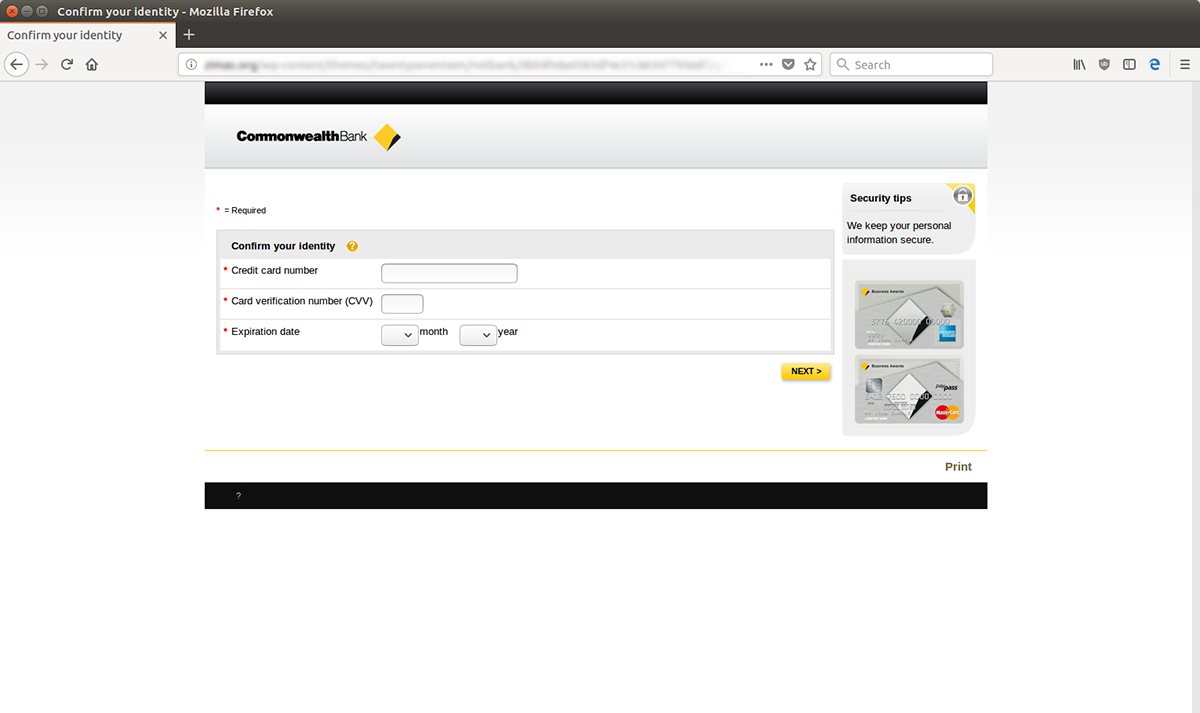Open the sidebars panel icon
This screenshot has height=713, width=1200.
1129,64
